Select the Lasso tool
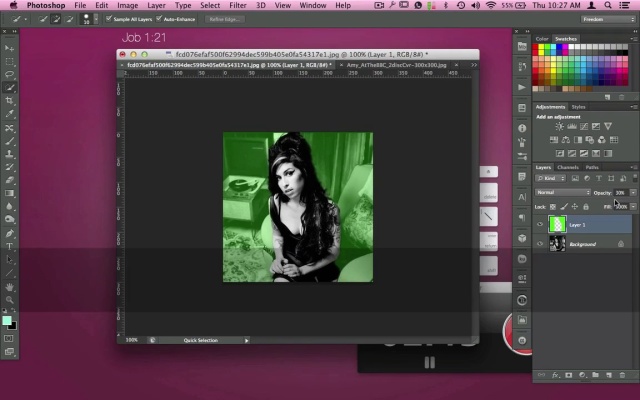Image resolution: width=640 pixels, height=400 pixels. (10, 74)
